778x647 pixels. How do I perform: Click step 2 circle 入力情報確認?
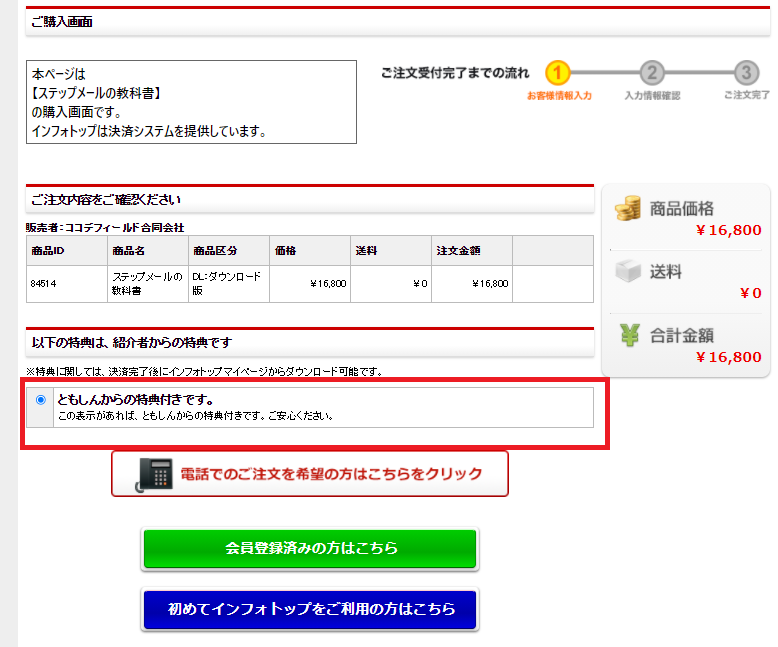[x=652, y=73]
